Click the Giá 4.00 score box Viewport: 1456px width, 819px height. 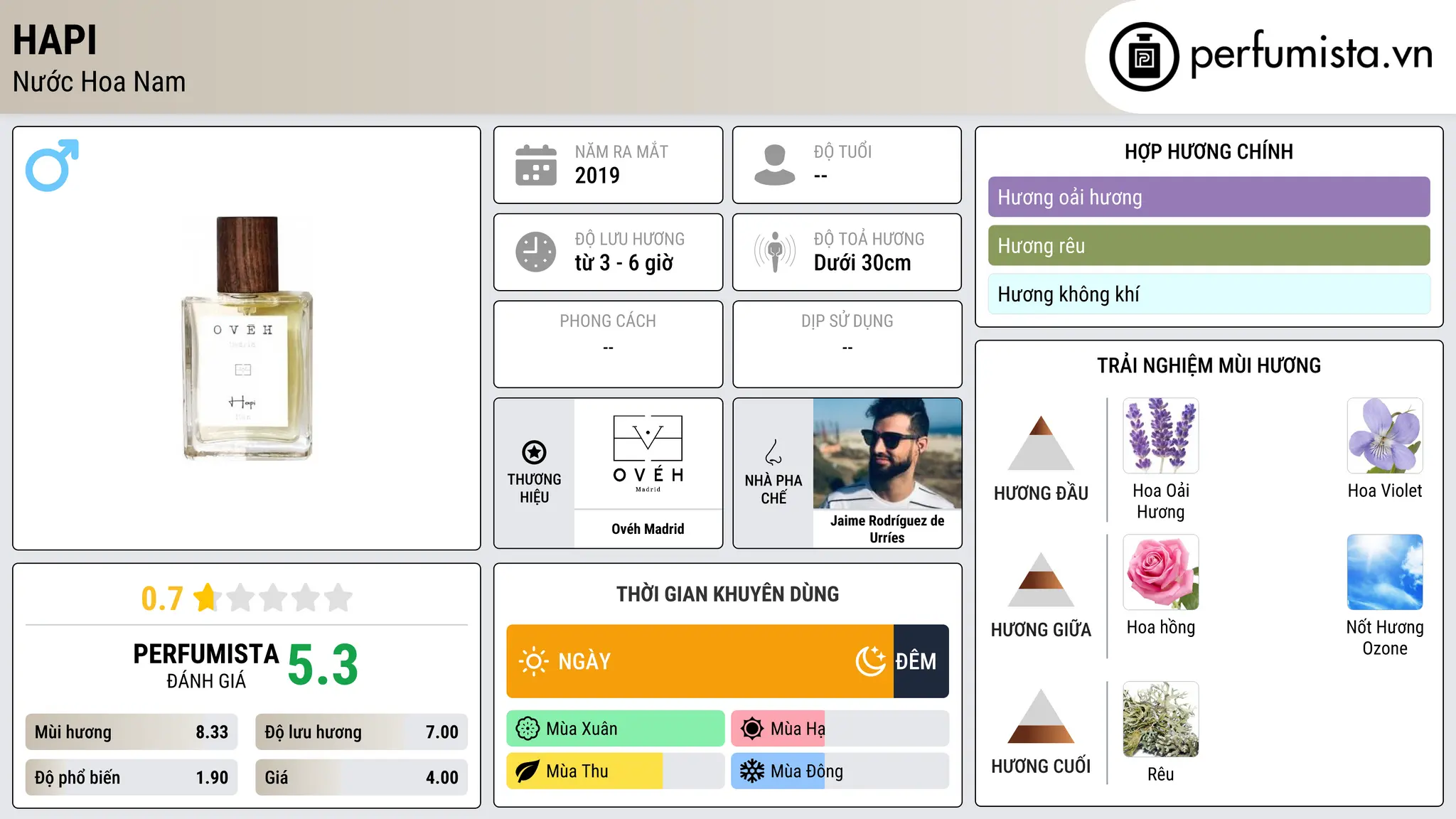click(361, 778)
